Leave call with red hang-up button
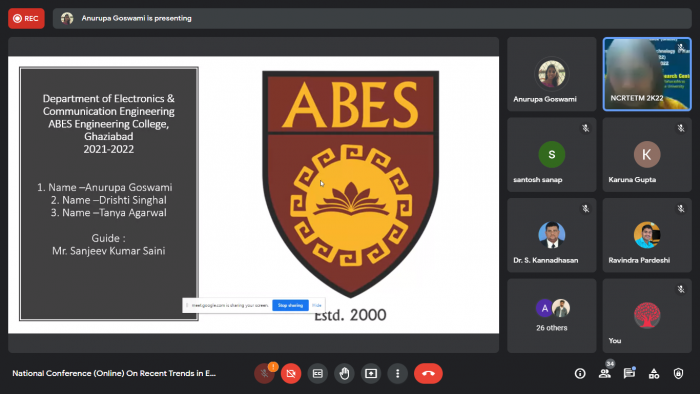This screenshot has height=394, width=700. click(428, 373)
